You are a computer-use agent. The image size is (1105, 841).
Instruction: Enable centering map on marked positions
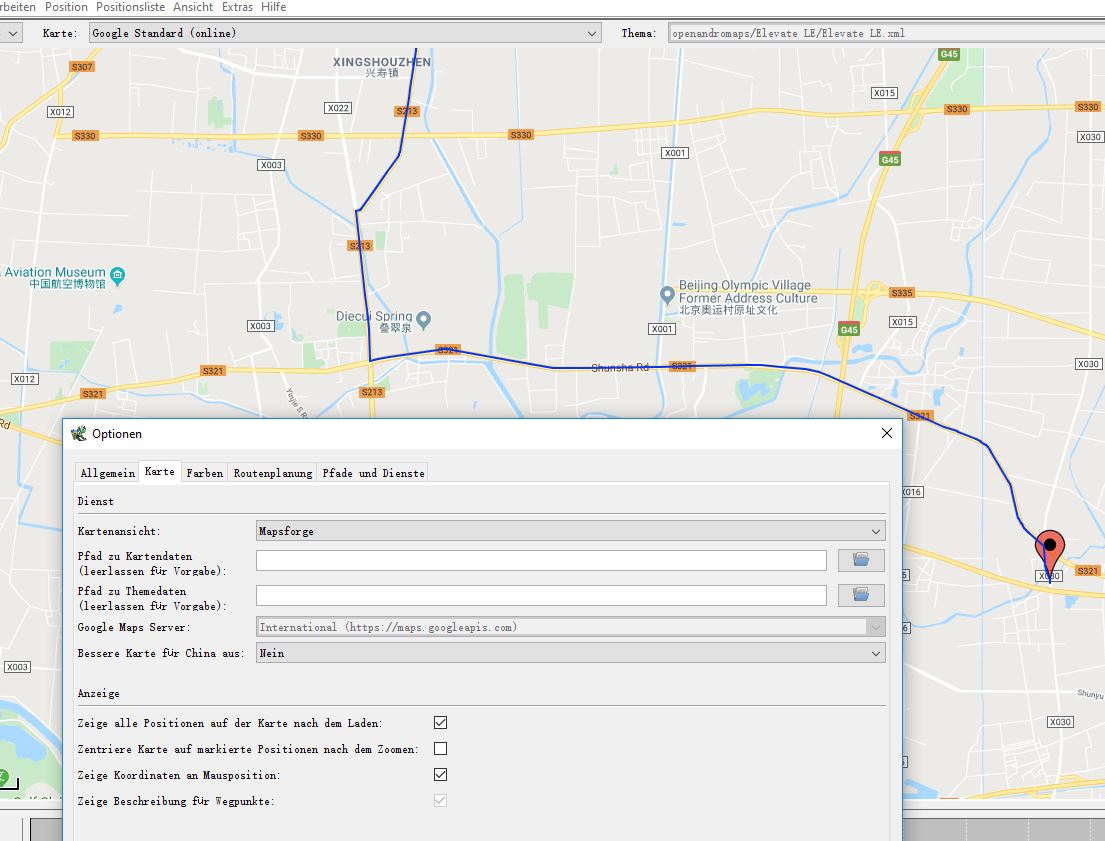coord(440,748)
